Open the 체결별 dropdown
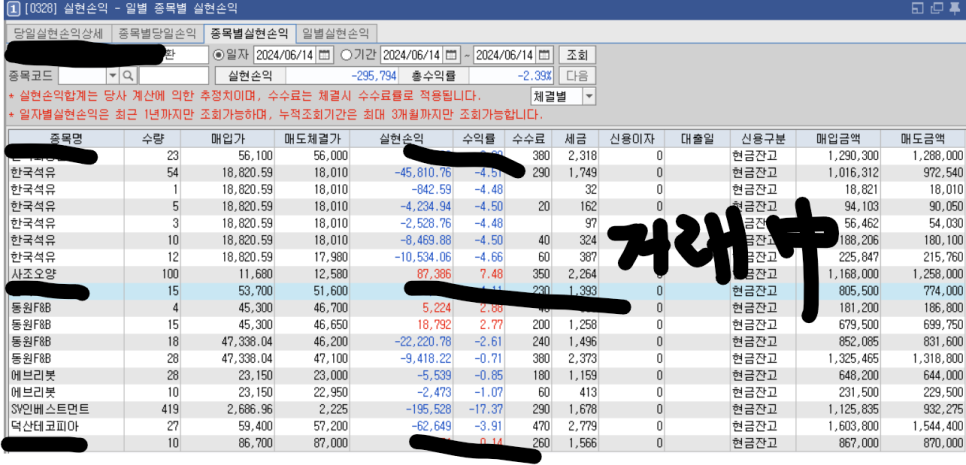This screenshot has height=465, width=966. [x=590, y=96]
